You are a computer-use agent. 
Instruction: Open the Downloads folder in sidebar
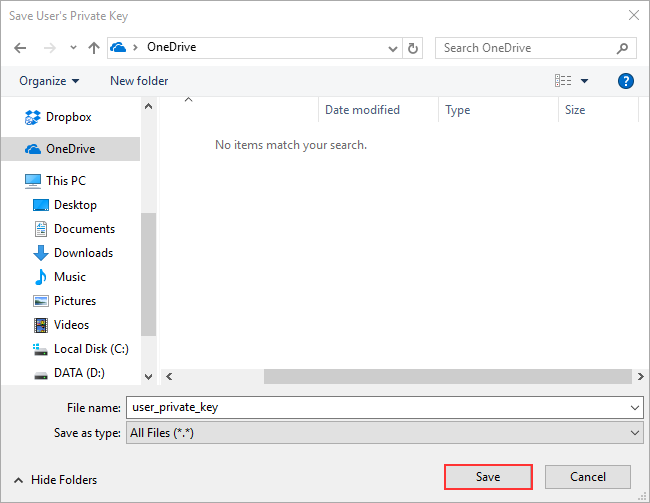[x=83, y=253]
